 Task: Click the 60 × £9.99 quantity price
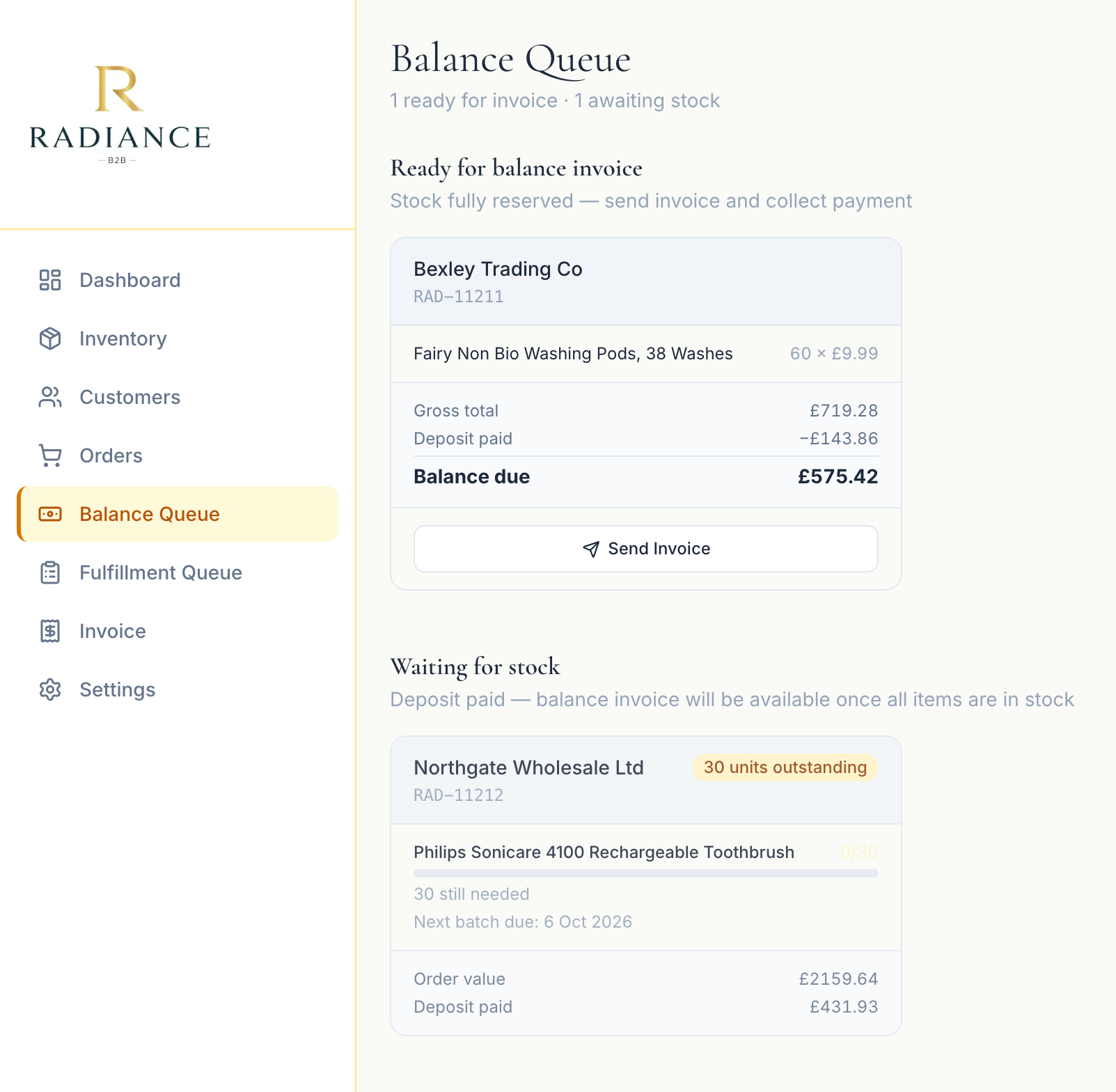tap(834, 354)
